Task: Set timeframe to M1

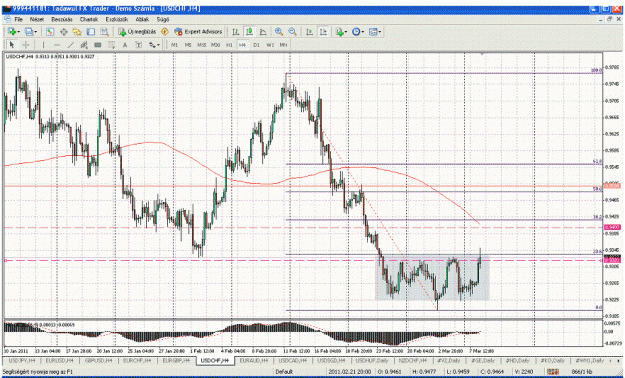Action: (x=174, y=45)
